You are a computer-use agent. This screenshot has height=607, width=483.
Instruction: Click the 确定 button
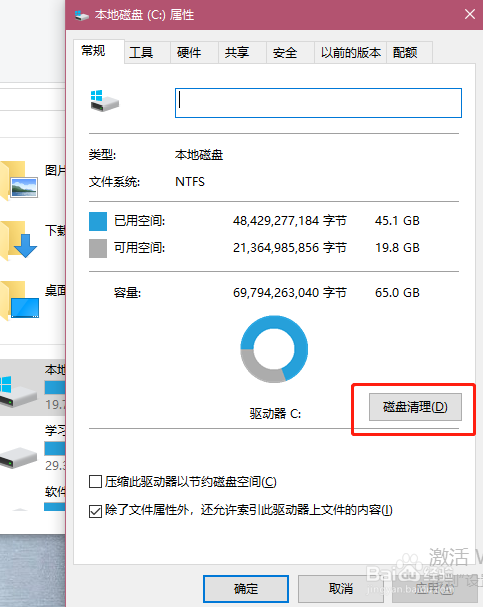click(x=246, y=589)
